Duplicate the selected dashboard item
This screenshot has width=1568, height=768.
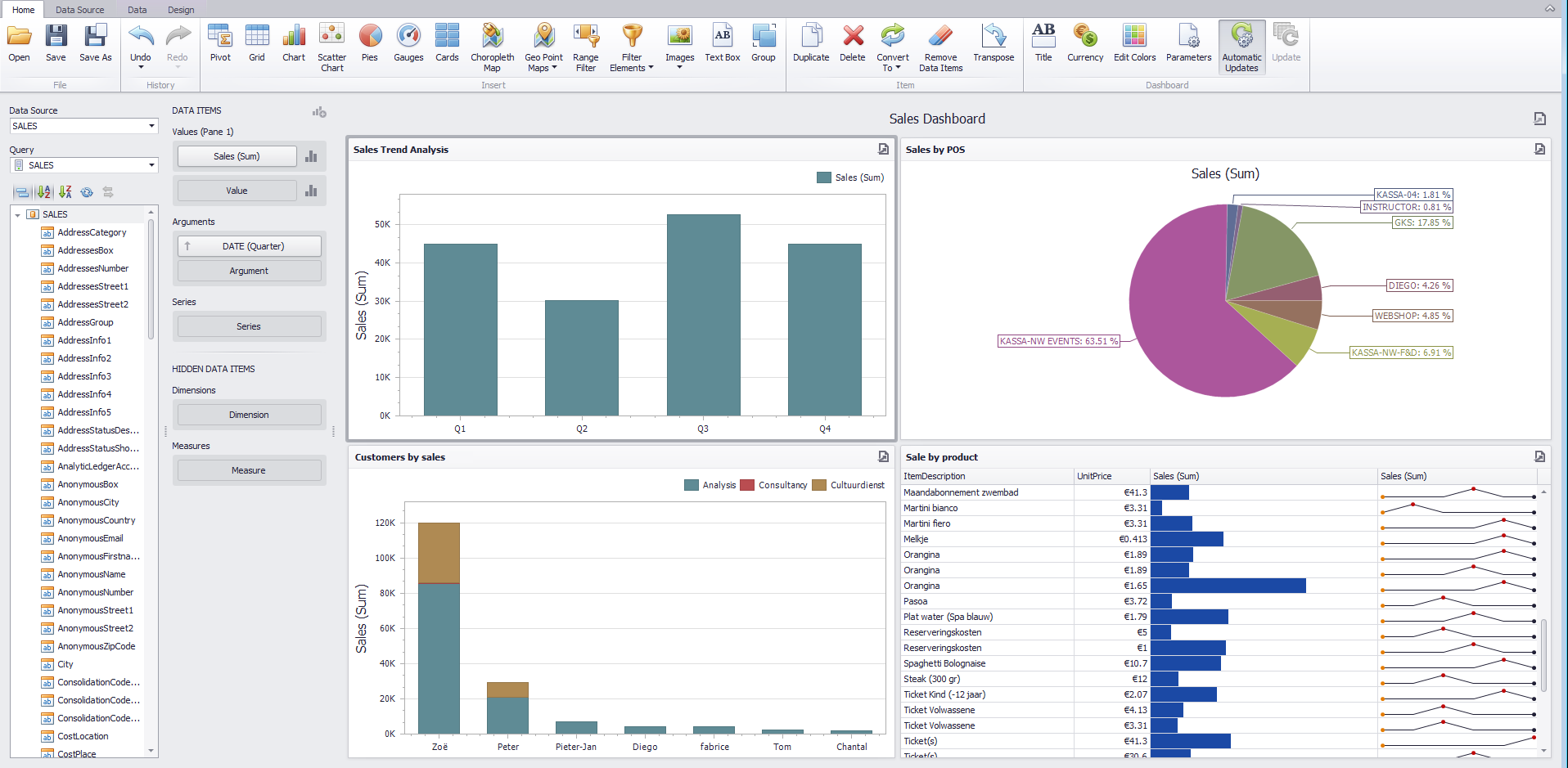point(811,43)
